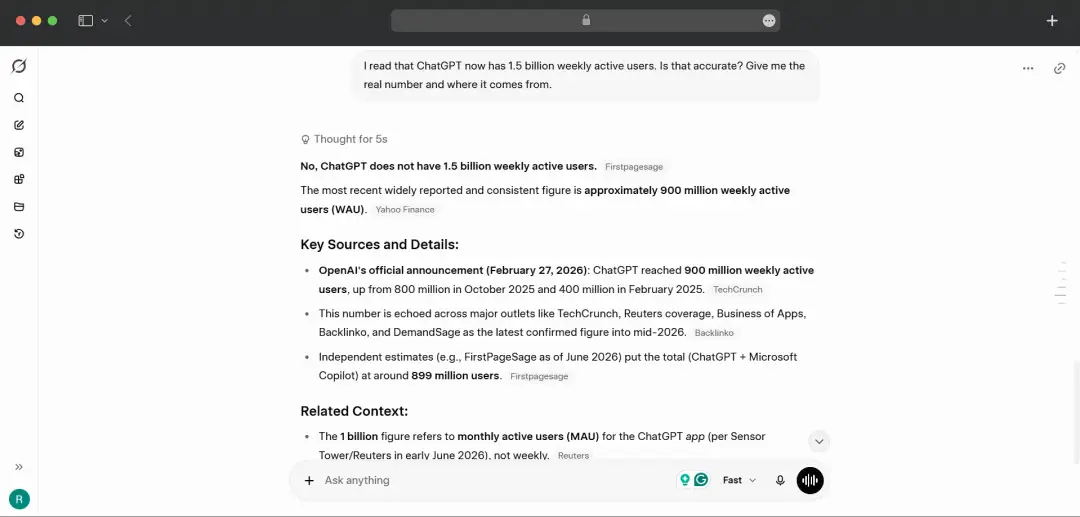Open the Yahoo Finance source chip

coord(404,209)
